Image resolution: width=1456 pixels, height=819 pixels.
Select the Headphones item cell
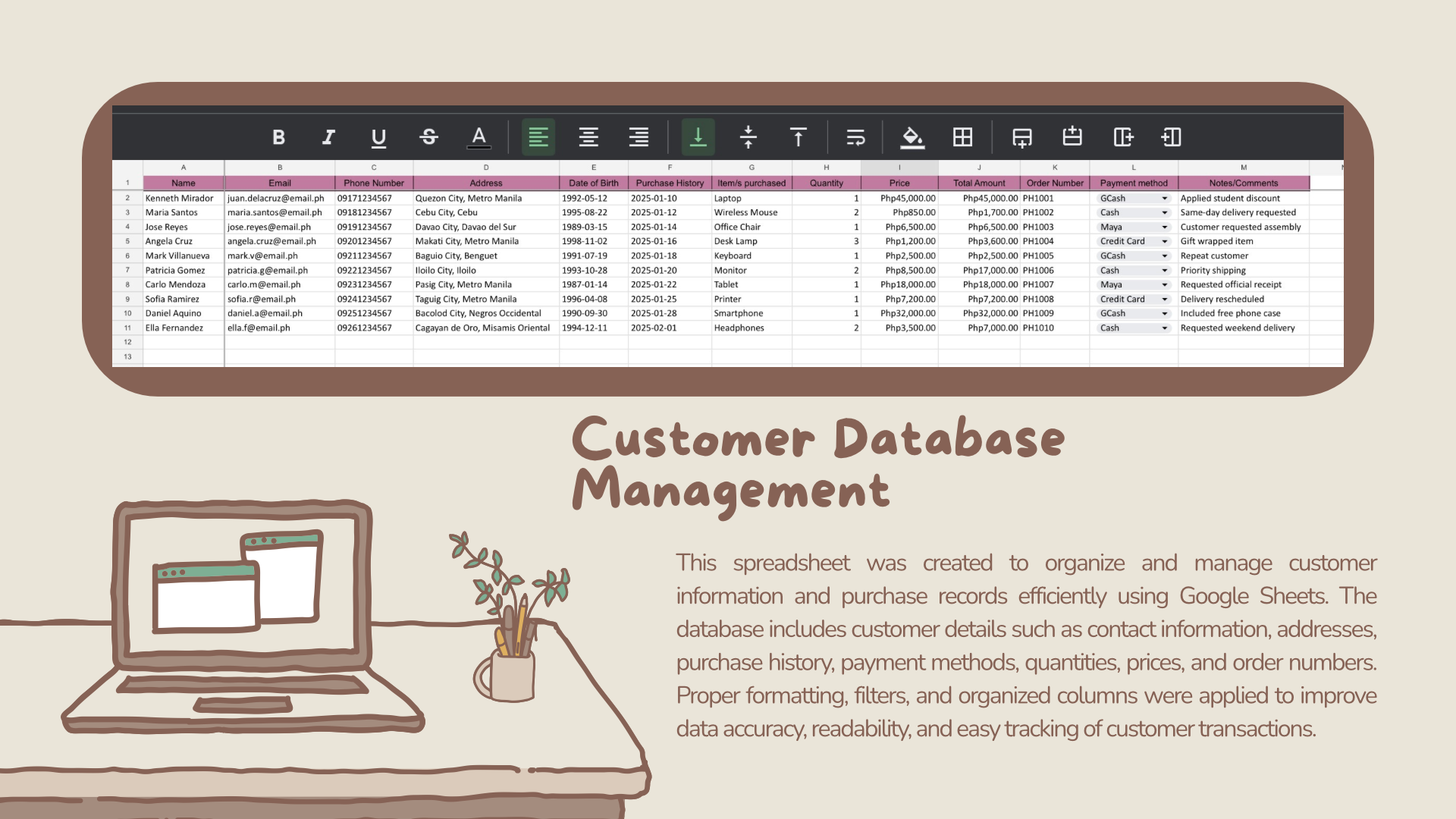point(752,328)
